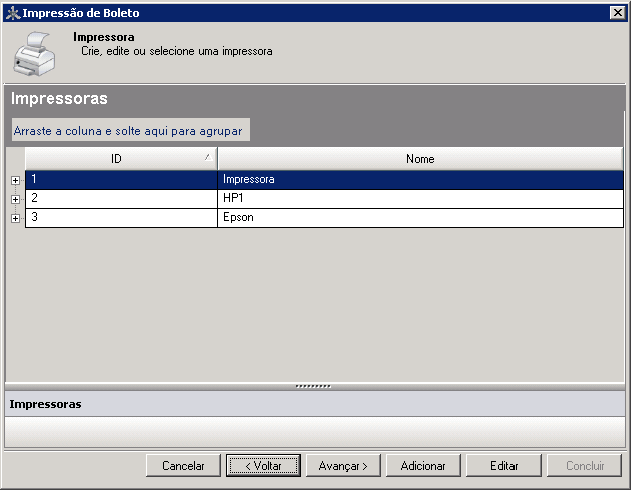This screenshot has width=631, height=490.
Task: Sort by the Nome column header
Action: (420, 159)
